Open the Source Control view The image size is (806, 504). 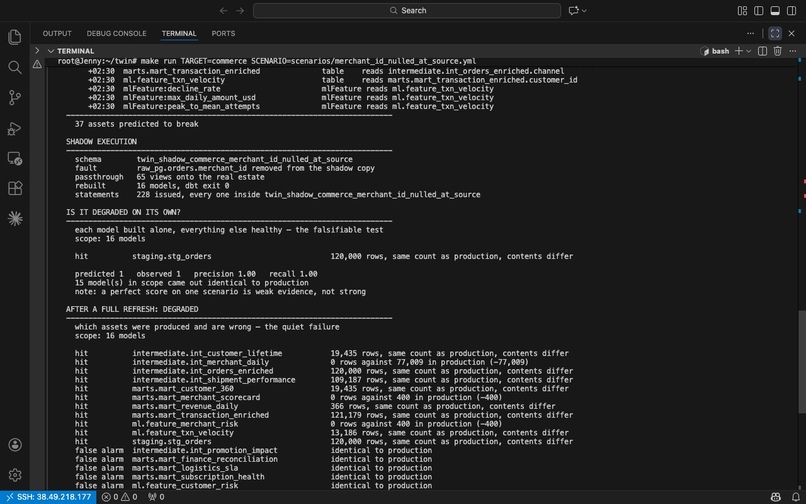[14, 98]
